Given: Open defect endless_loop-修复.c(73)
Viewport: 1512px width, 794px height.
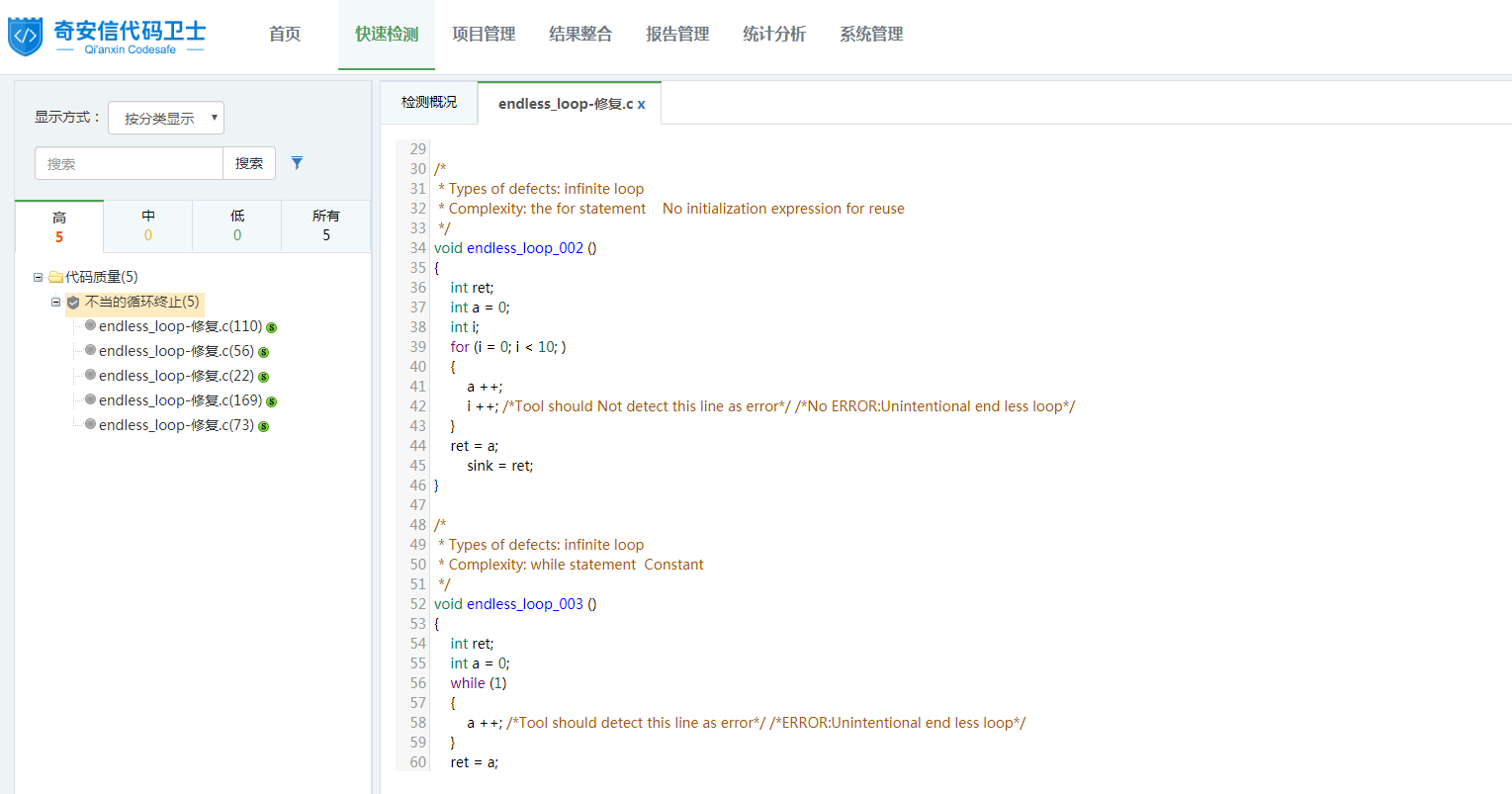Looking at the screenshot, I should click(x=177, y=425).
